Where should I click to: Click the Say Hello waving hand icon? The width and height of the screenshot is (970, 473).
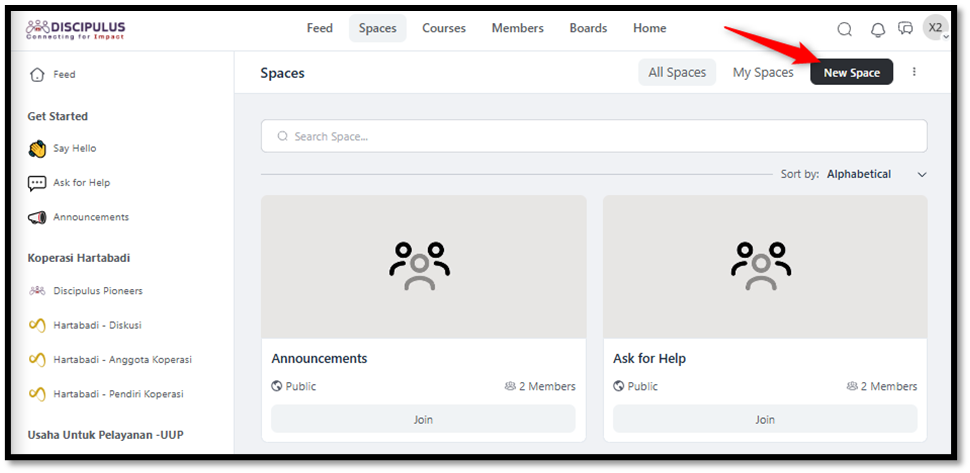click(x=37, y=149)
